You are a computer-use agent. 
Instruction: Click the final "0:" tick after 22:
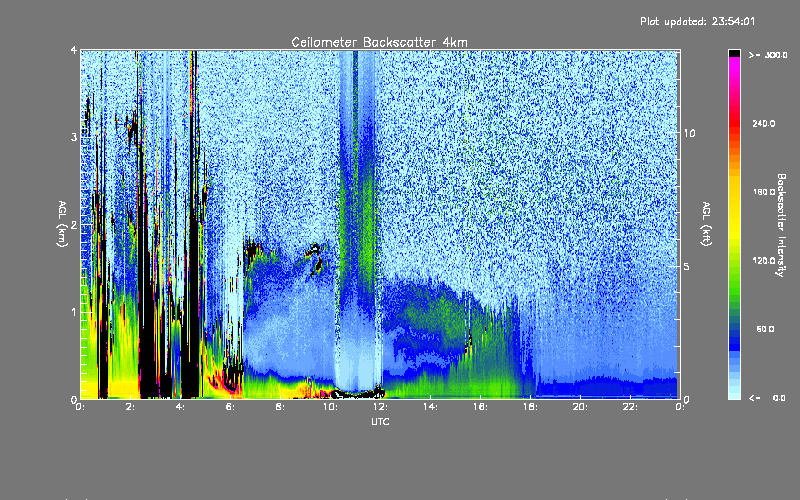point(680,407)
